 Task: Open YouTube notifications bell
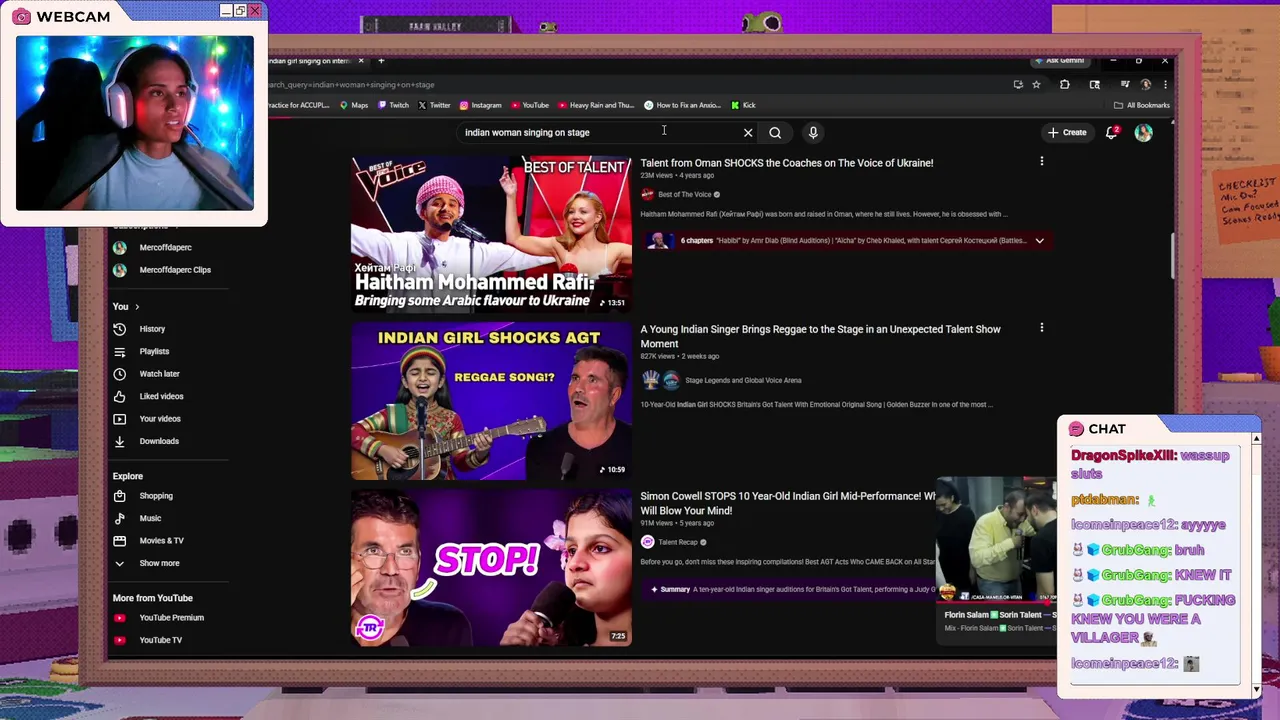pyautogui.click(x=1111, y=132)
